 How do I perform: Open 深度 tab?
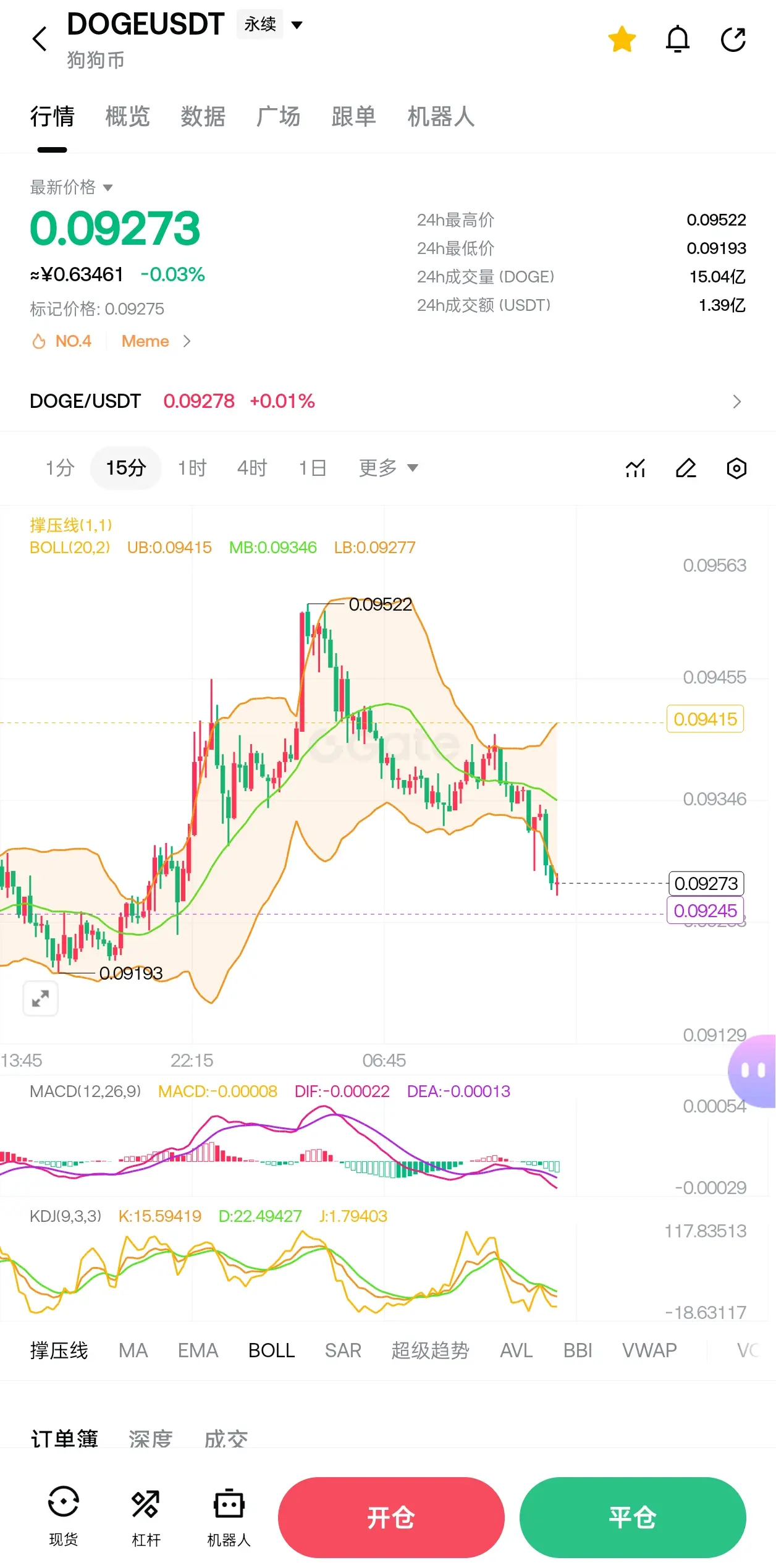[151, 1438]
